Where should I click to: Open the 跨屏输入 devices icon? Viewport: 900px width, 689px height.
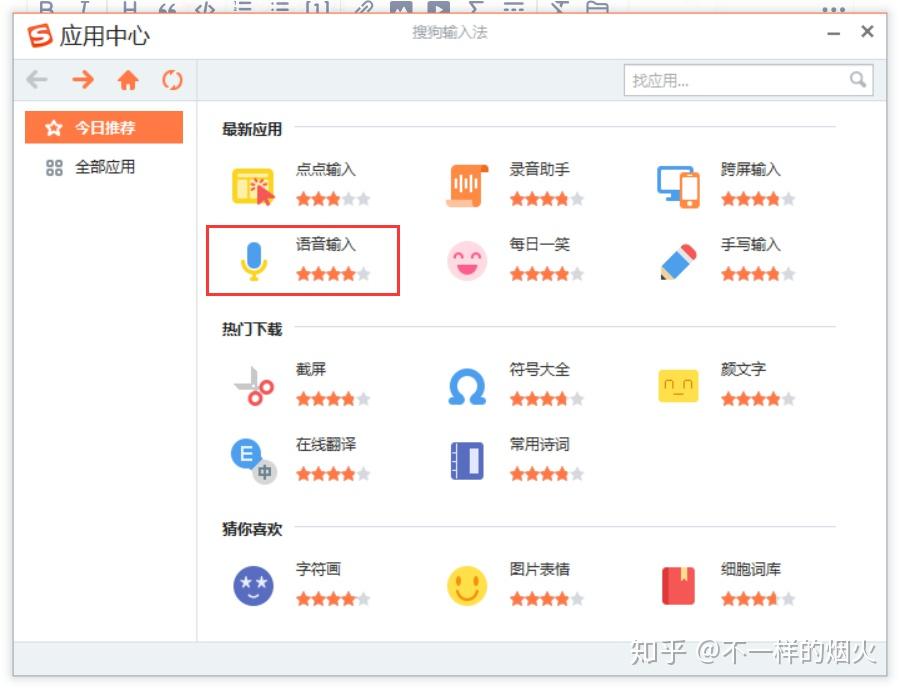coord(678,187)
